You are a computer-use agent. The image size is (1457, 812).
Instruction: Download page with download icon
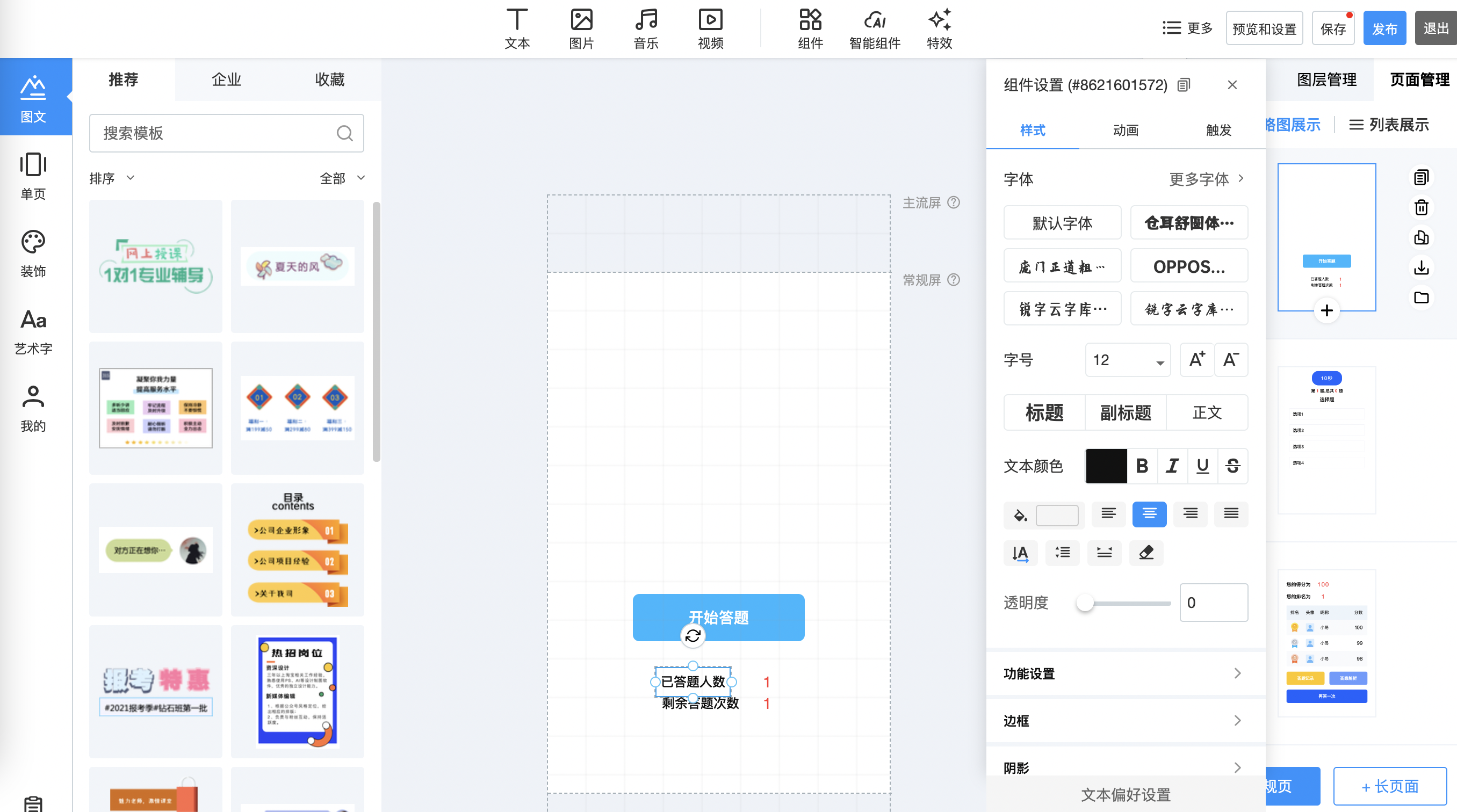[1421, 267]
